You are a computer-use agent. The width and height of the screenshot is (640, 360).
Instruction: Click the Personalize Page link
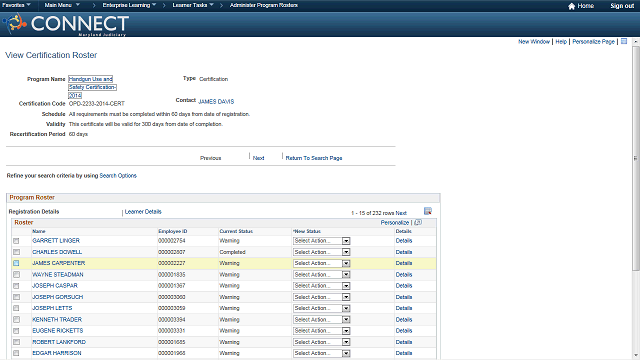pos(593,42)
